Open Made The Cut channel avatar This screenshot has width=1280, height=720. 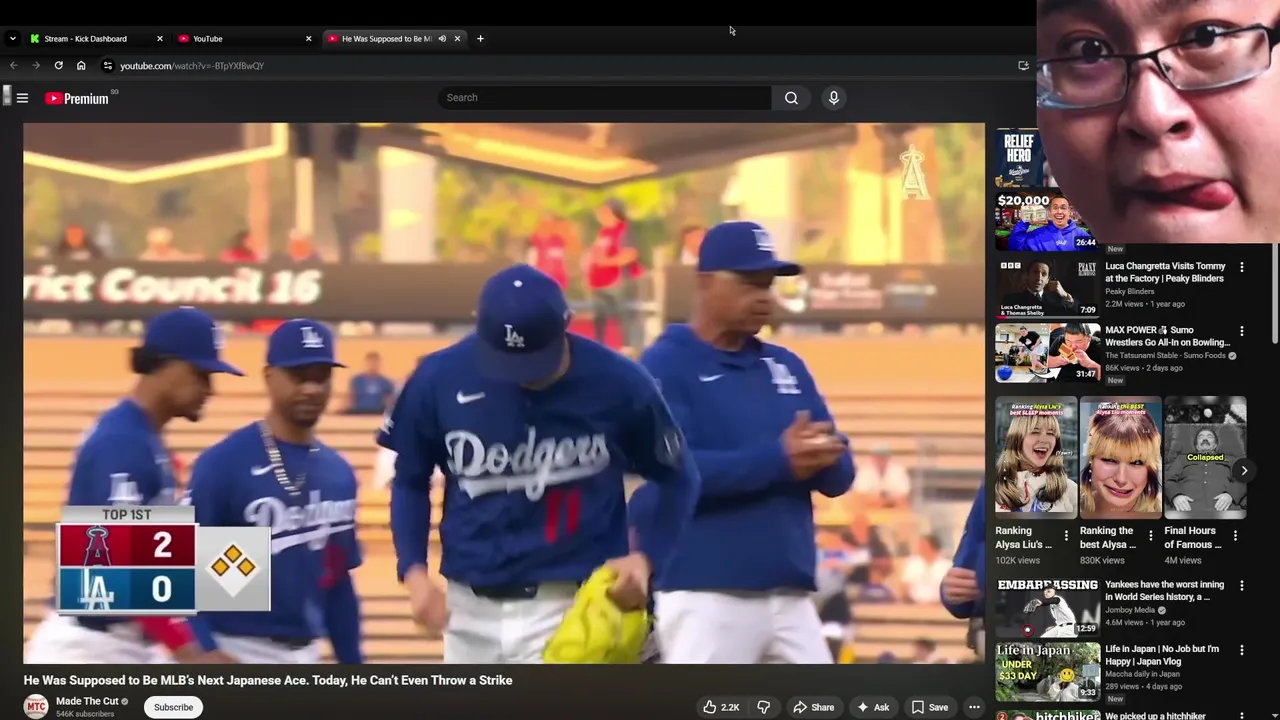[x=36, y=707]
